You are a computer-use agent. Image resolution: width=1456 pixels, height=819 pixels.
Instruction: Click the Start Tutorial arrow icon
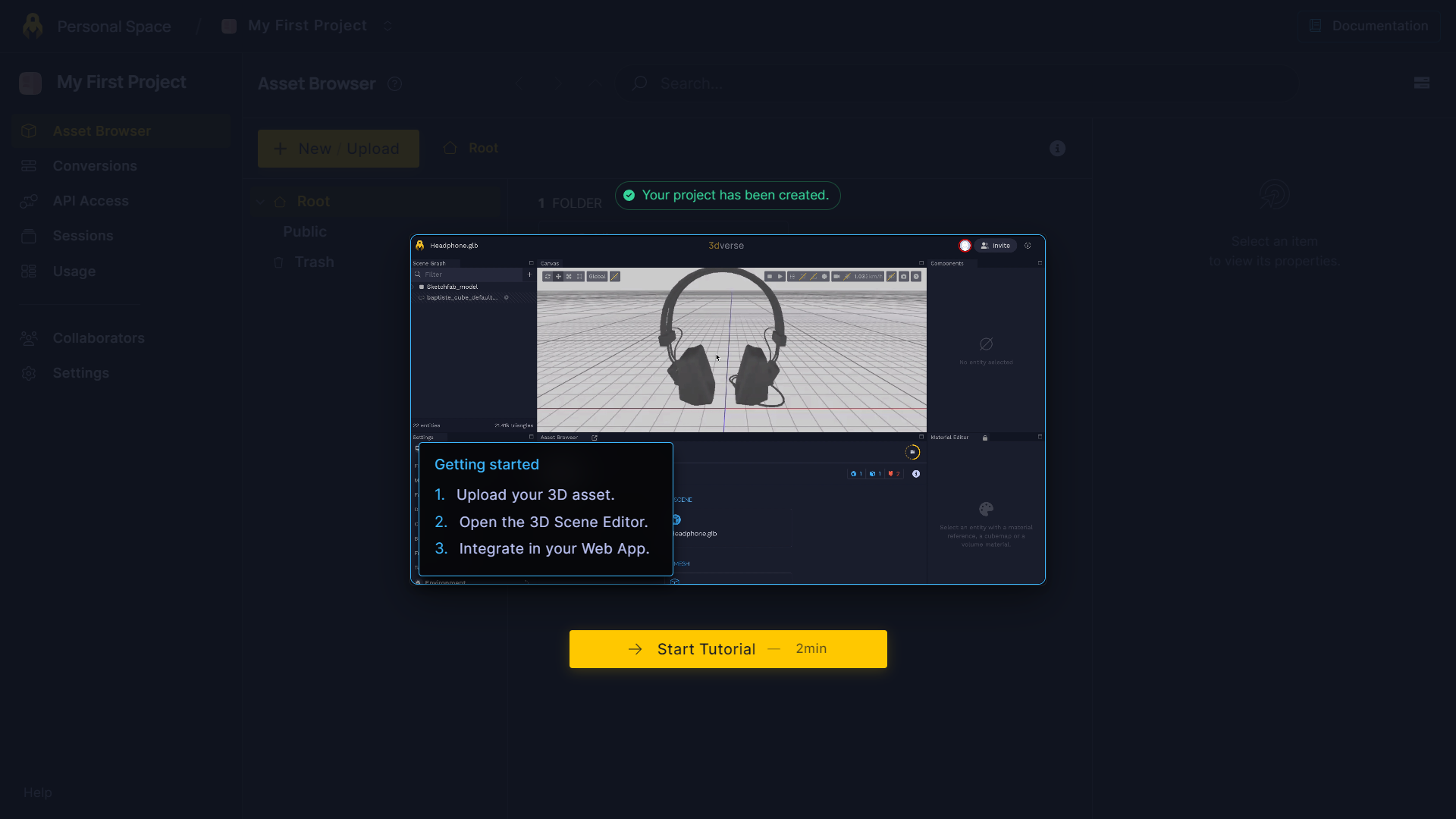(635, 649)
